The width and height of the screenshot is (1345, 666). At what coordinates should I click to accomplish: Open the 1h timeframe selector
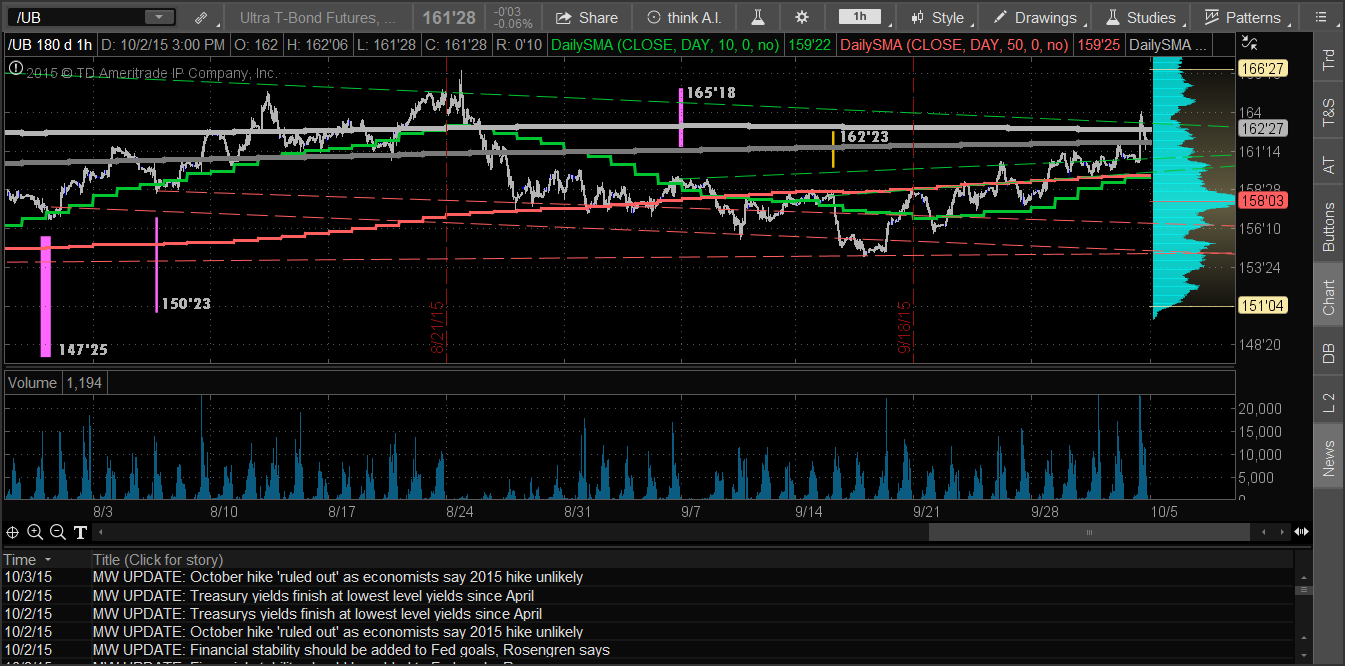[x=860, y=17]
